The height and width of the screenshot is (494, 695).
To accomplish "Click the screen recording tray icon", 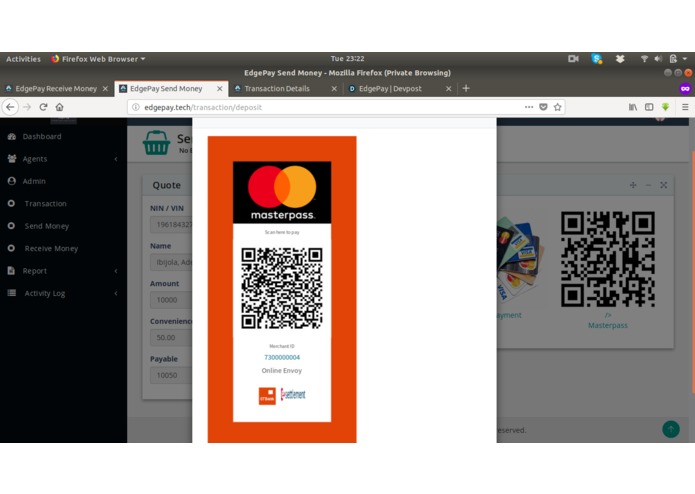I will click(x=573, y=59).
